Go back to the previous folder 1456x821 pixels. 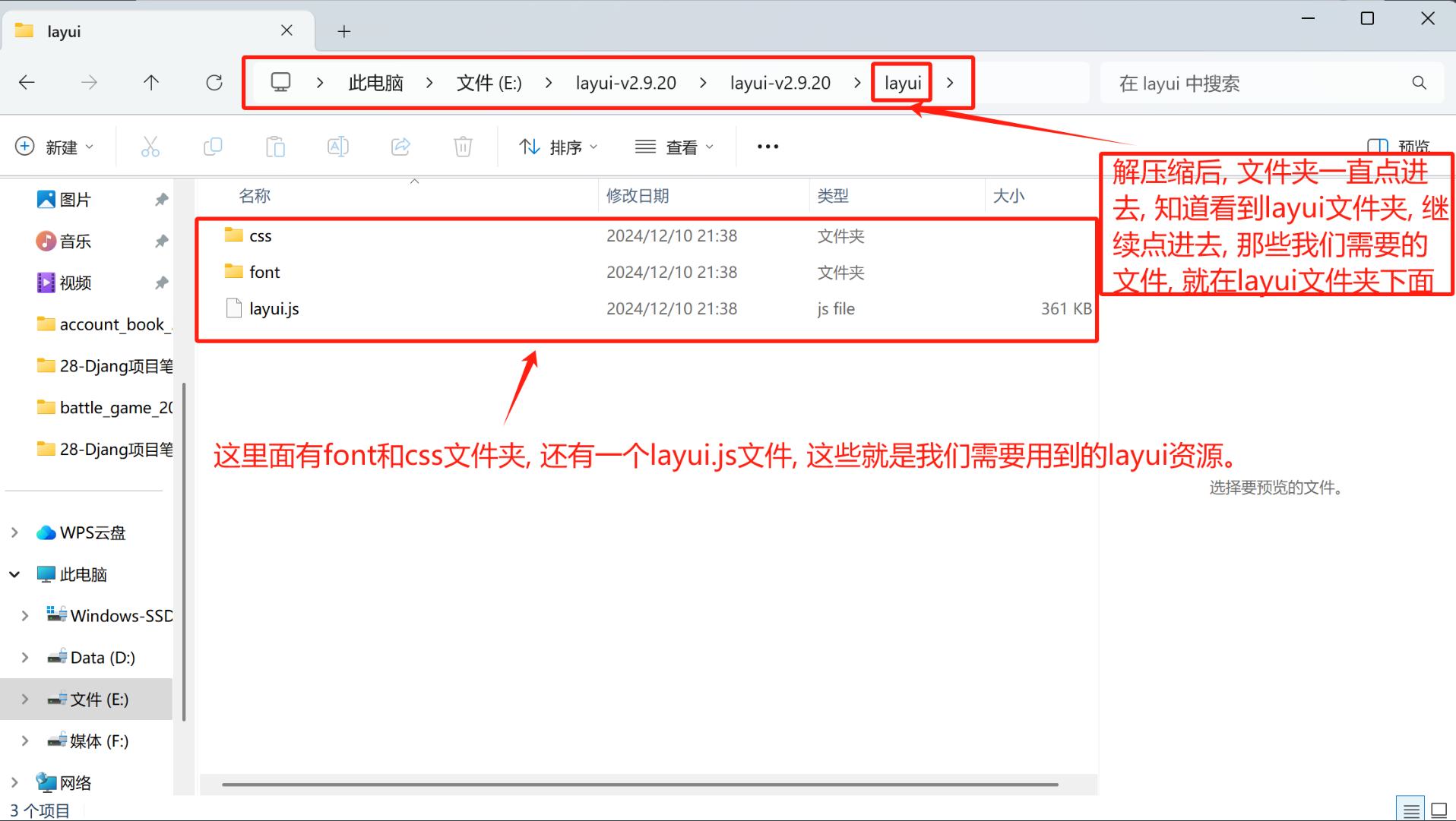(x=27, y=82)
